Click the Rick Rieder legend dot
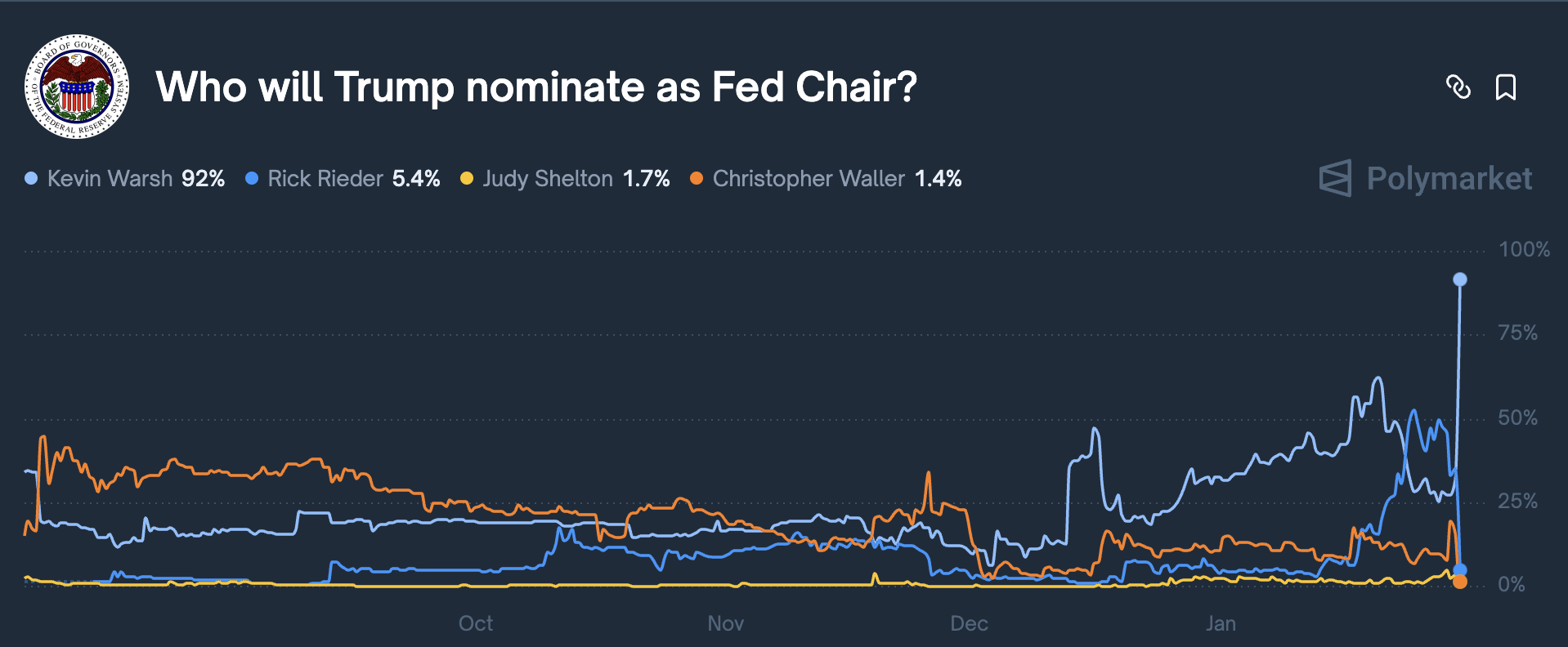Viewport: 1568px width, 647px height. coord(252,178)
